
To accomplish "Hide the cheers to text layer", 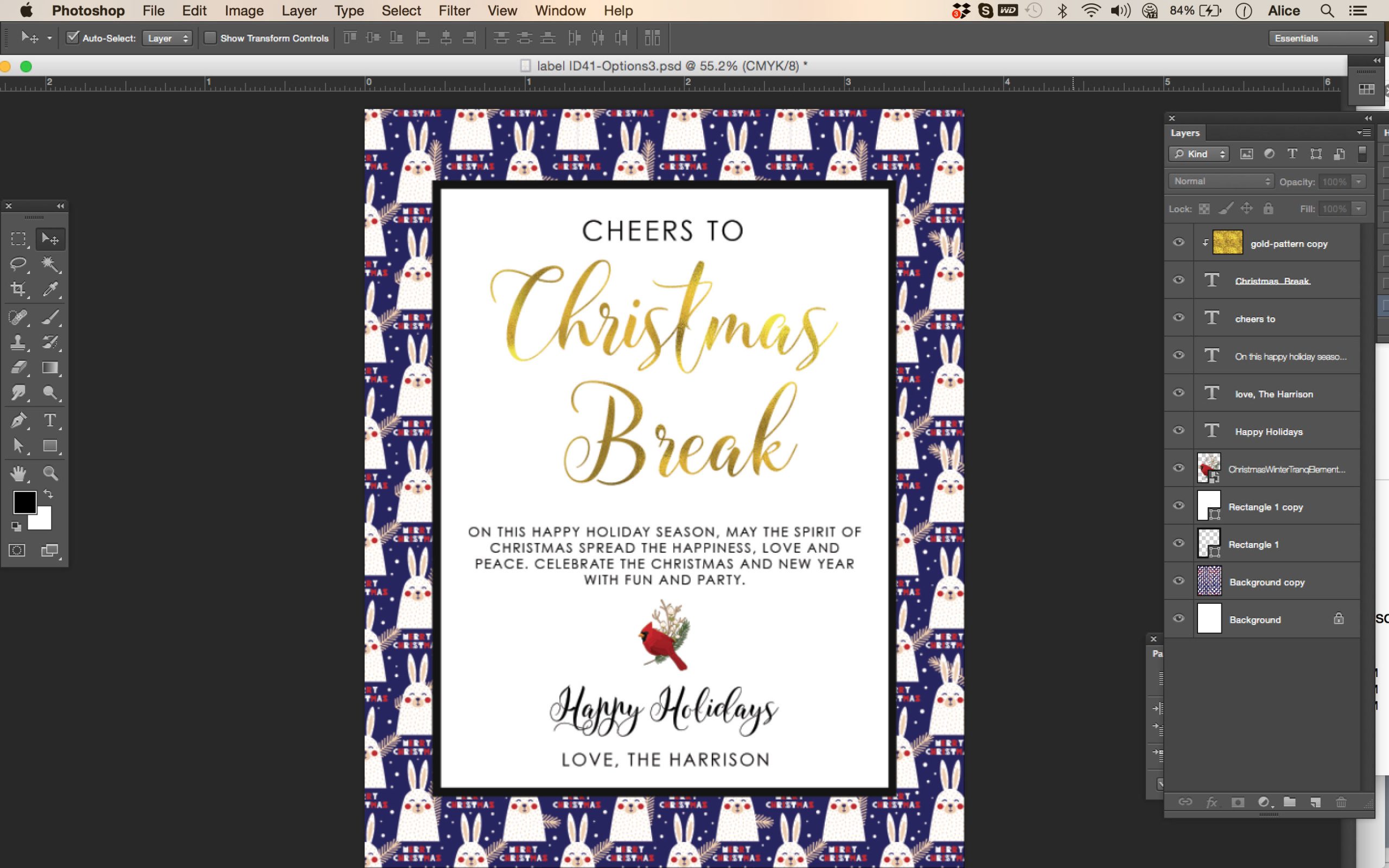I will (x=1178, y=317).
